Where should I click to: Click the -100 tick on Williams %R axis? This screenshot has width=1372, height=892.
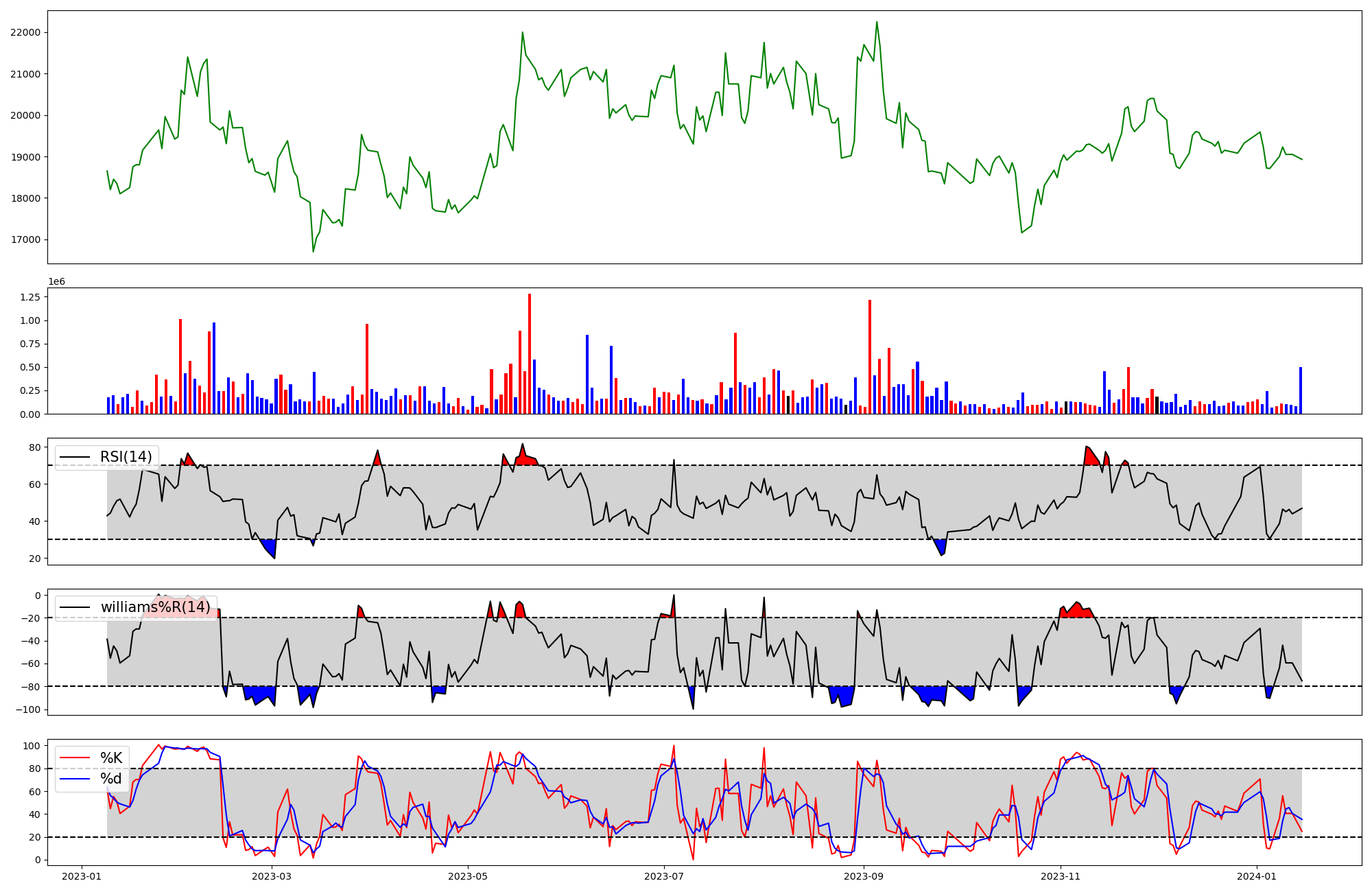(x=29, y=709)
